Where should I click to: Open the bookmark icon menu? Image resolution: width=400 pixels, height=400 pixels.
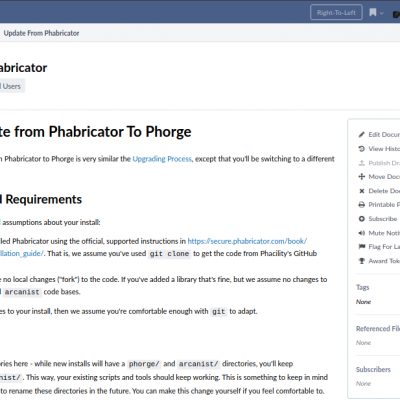pos(373,13)
